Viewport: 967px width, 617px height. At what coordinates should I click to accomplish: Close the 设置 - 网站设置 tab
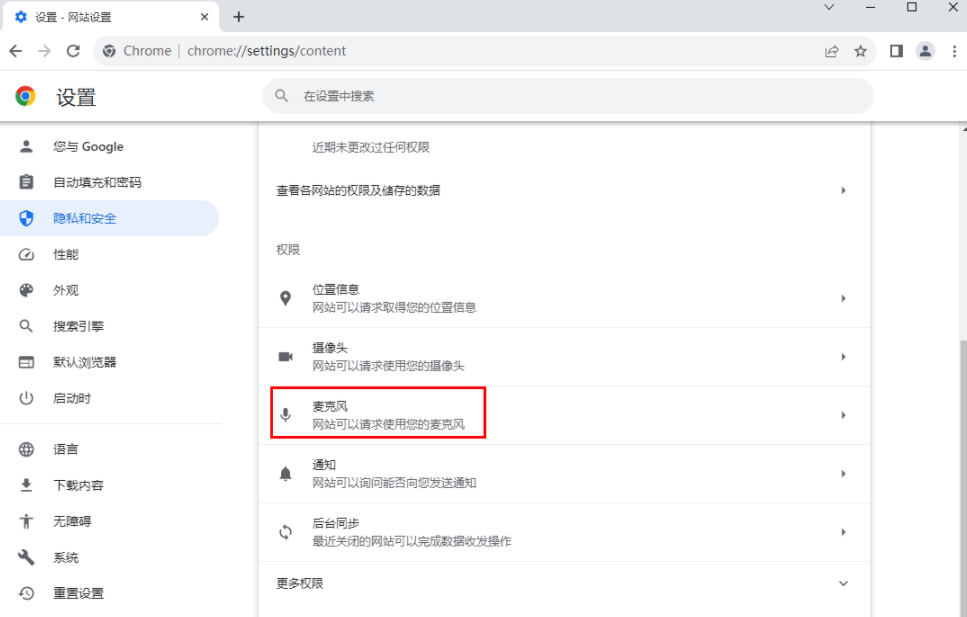click(204, 17)
